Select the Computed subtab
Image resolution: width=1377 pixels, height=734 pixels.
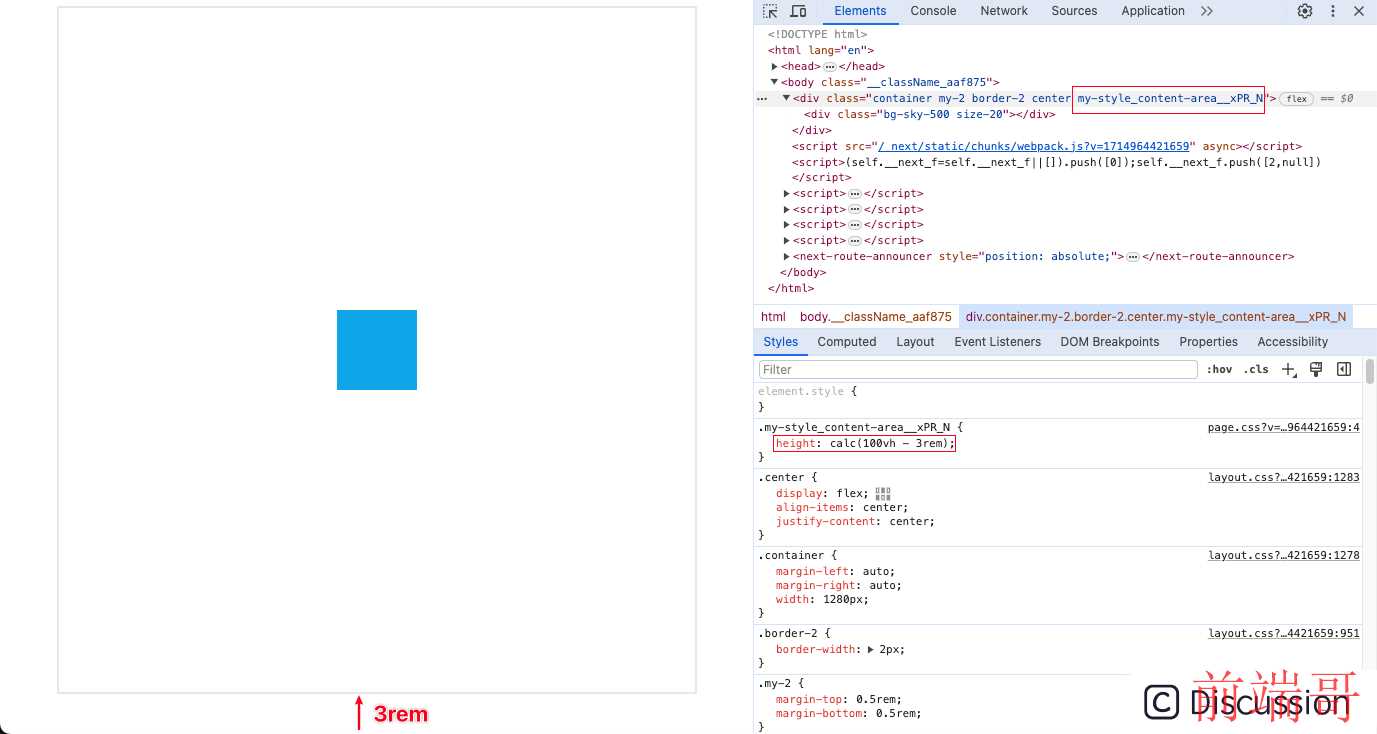[x=847, y=342]
